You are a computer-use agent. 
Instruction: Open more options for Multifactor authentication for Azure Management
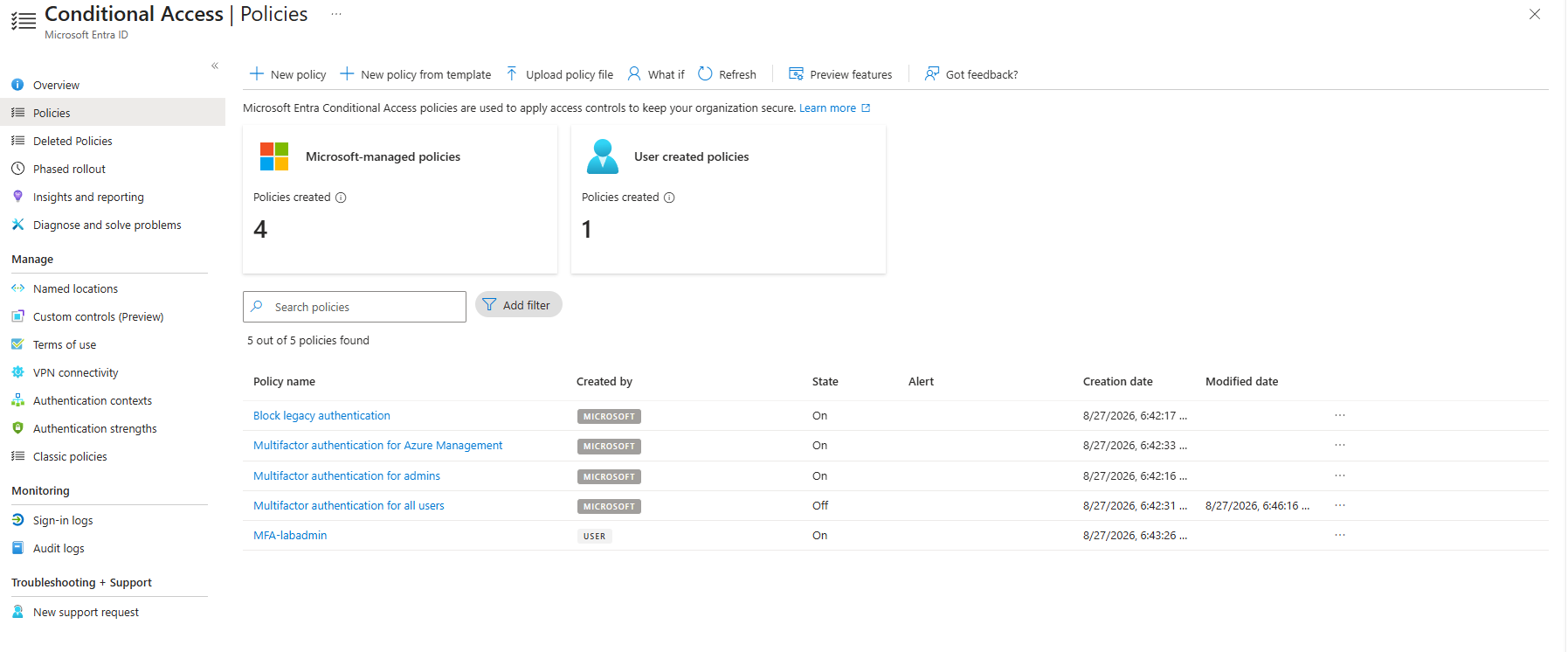click(x=1340, y=445)
